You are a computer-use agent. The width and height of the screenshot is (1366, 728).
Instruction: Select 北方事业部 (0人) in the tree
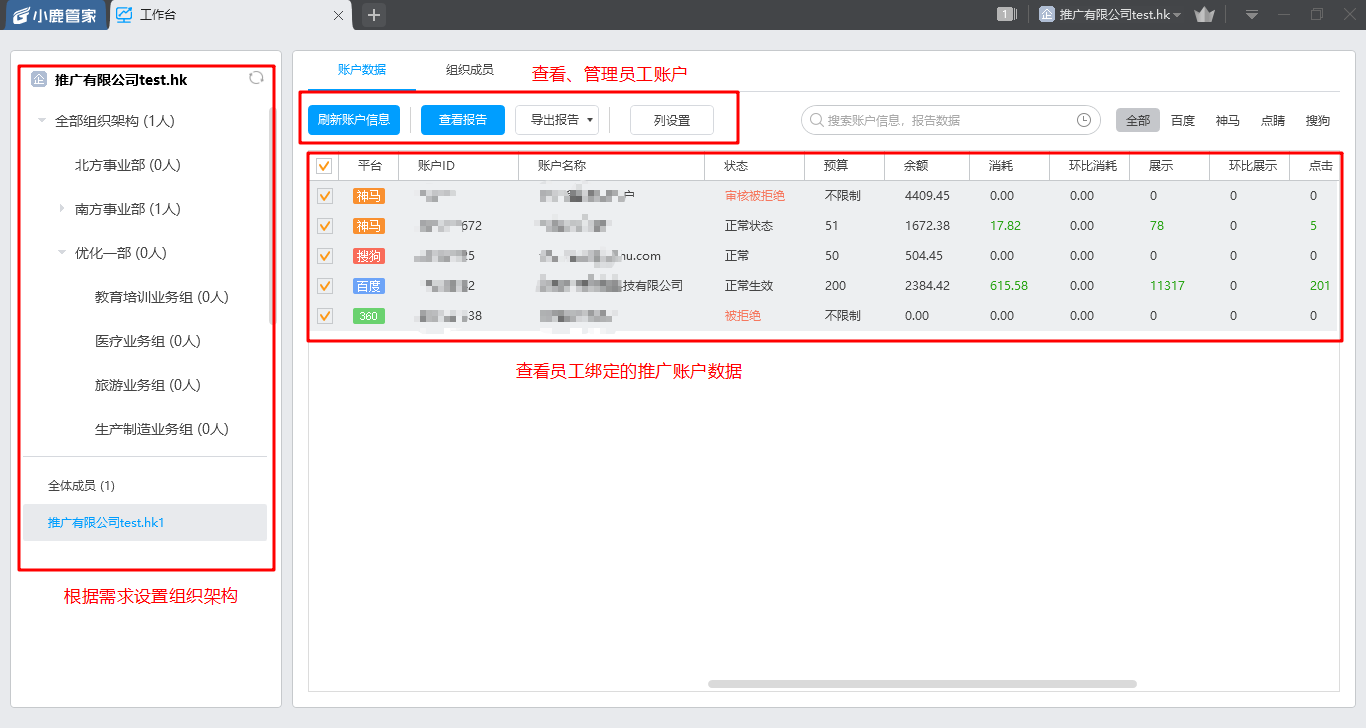click(x=128, y=165)
